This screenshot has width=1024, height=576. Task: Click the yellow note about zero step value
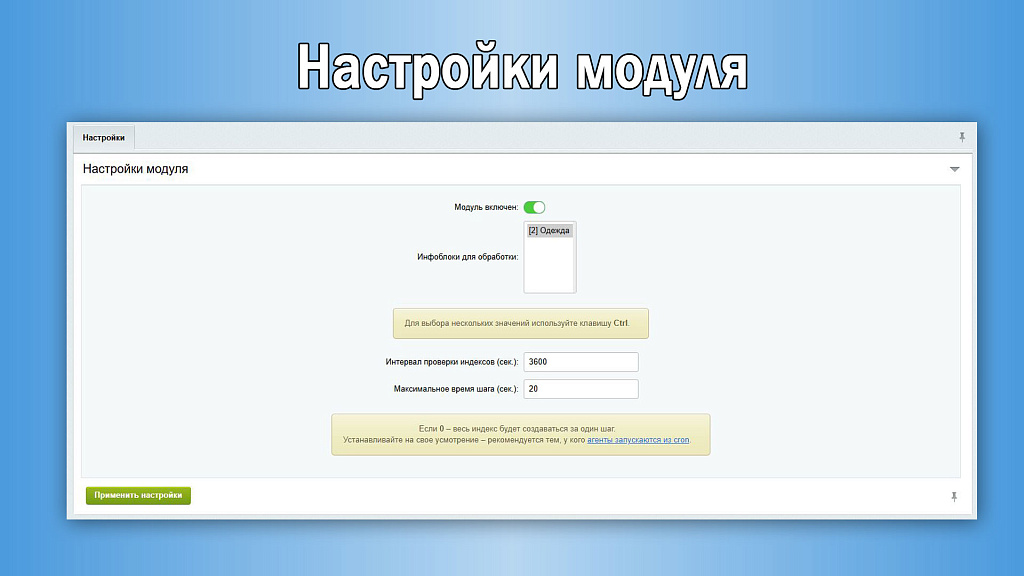coord(520,434)
